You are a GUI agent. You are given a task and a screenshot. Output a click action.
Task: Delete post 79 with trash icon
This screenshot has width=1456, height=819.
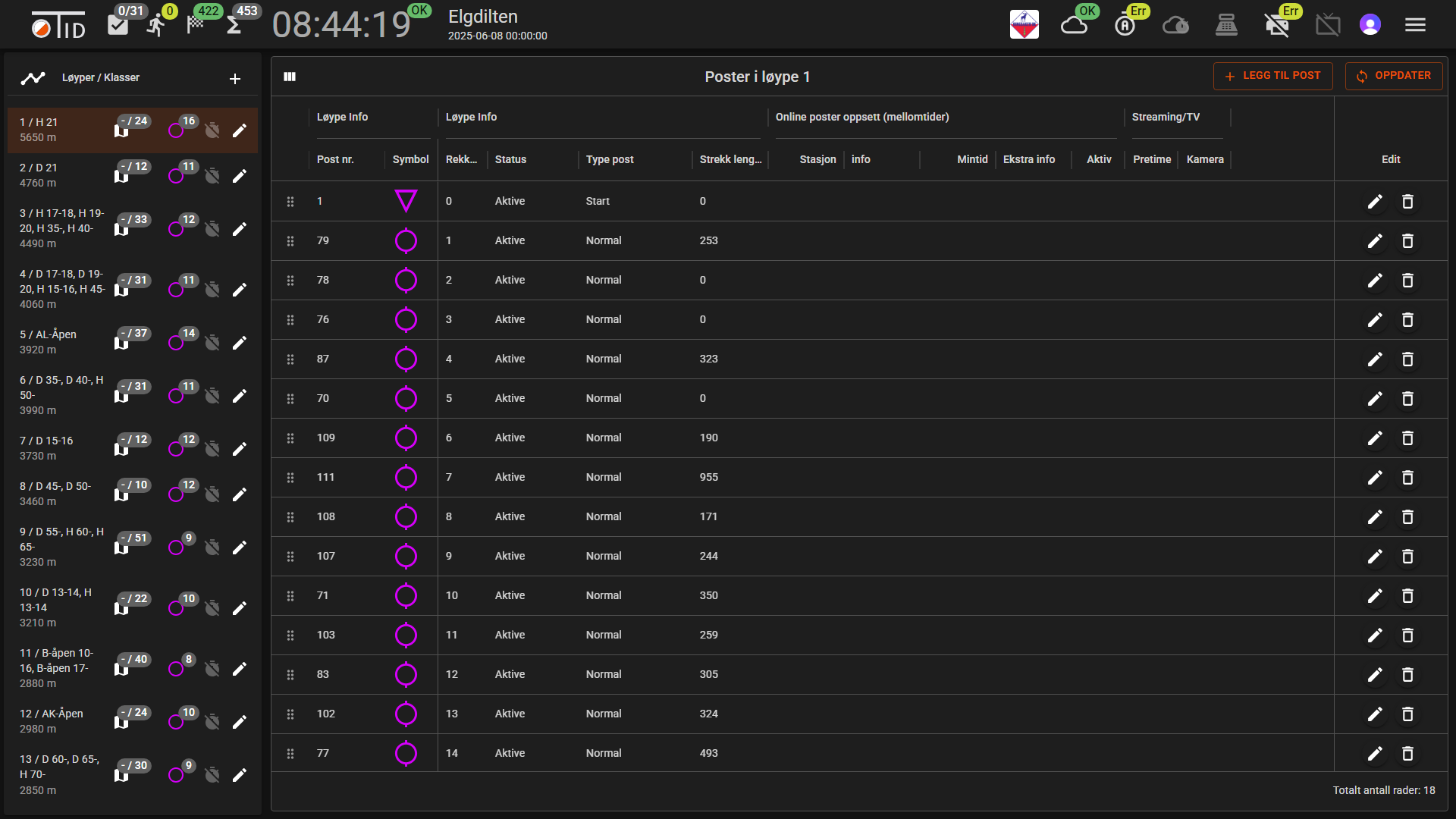(1407, 241)
